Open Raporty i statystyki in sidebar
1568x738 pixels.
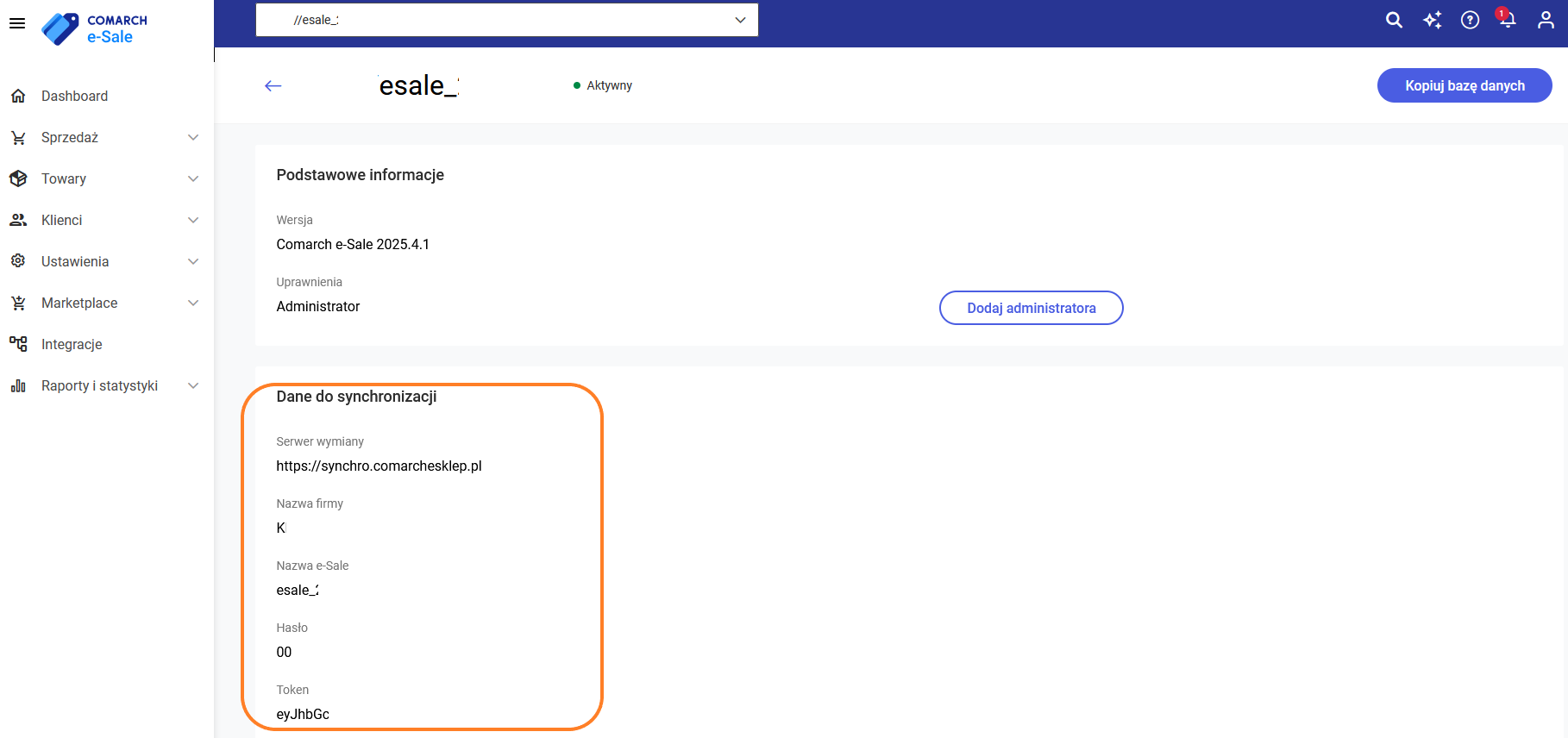coord(99,385)
